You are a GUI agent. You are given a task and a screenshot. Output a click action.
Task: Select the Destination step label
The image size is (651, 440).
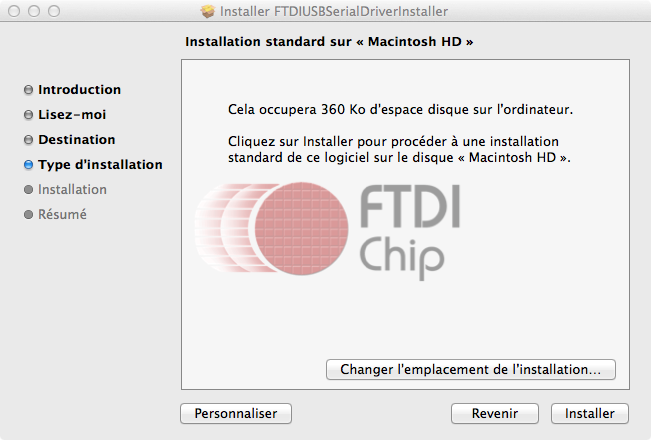(x=76, y=140)
